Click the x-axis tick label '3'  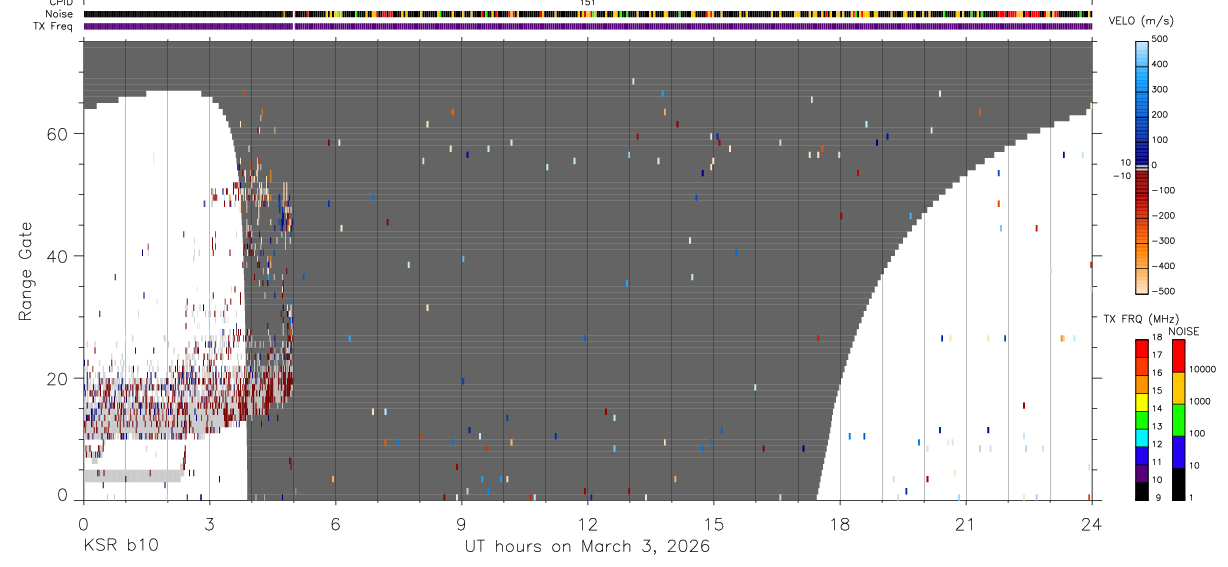pyautogui.click(x=209, y=523)
